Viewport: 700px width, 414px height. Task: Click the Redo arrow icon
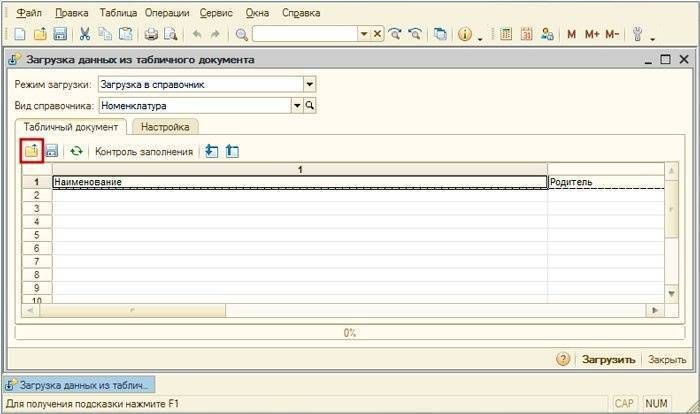215,34
